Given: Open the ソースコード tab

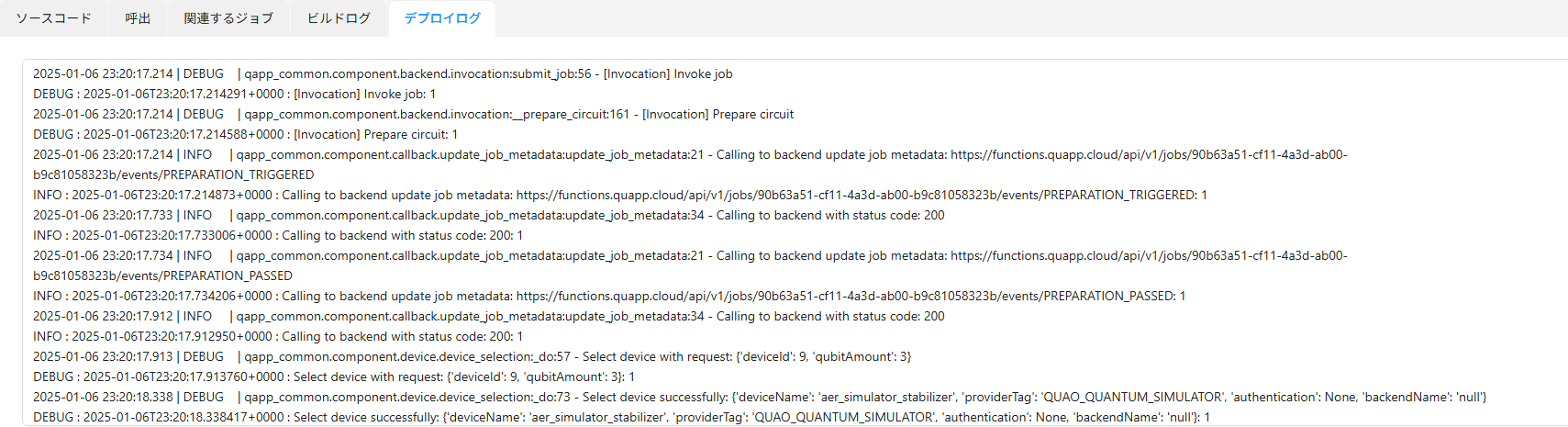Looking at the screenshot, I should coord(54,18).
